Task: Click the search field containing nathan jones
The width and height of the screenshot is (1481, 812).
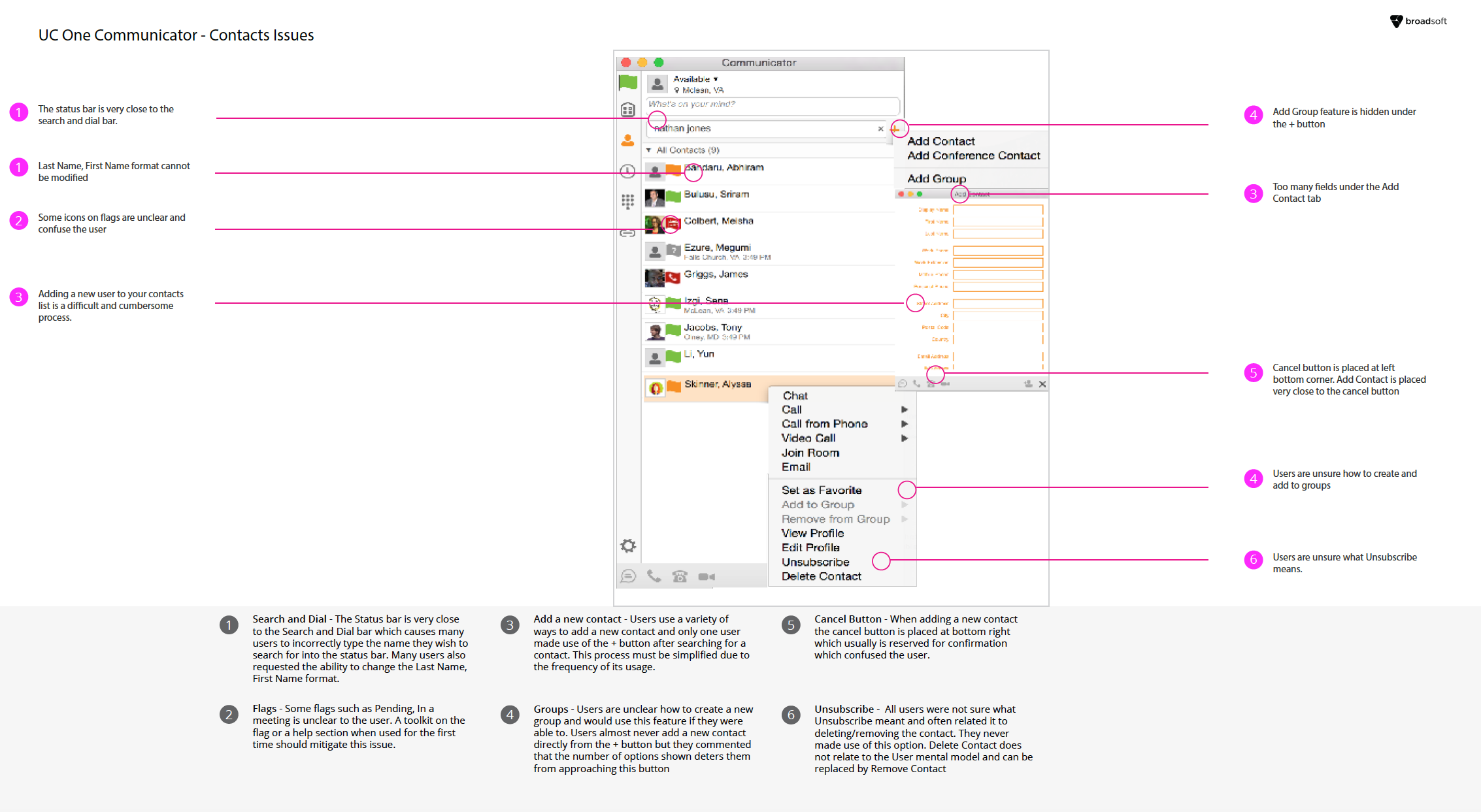Action: click(767, 129)
